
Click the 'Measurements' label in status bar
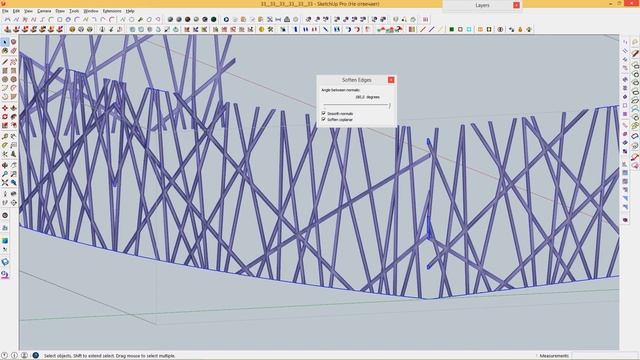pos(554,356)
